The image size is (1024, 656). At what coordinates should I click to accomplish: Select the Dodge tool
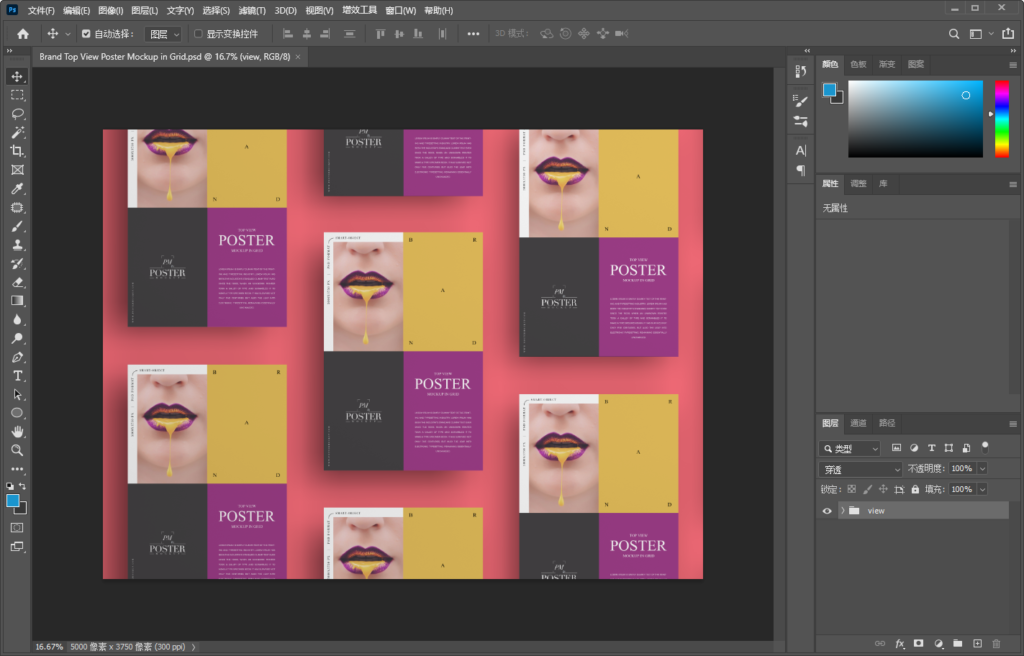click(17, 338)
